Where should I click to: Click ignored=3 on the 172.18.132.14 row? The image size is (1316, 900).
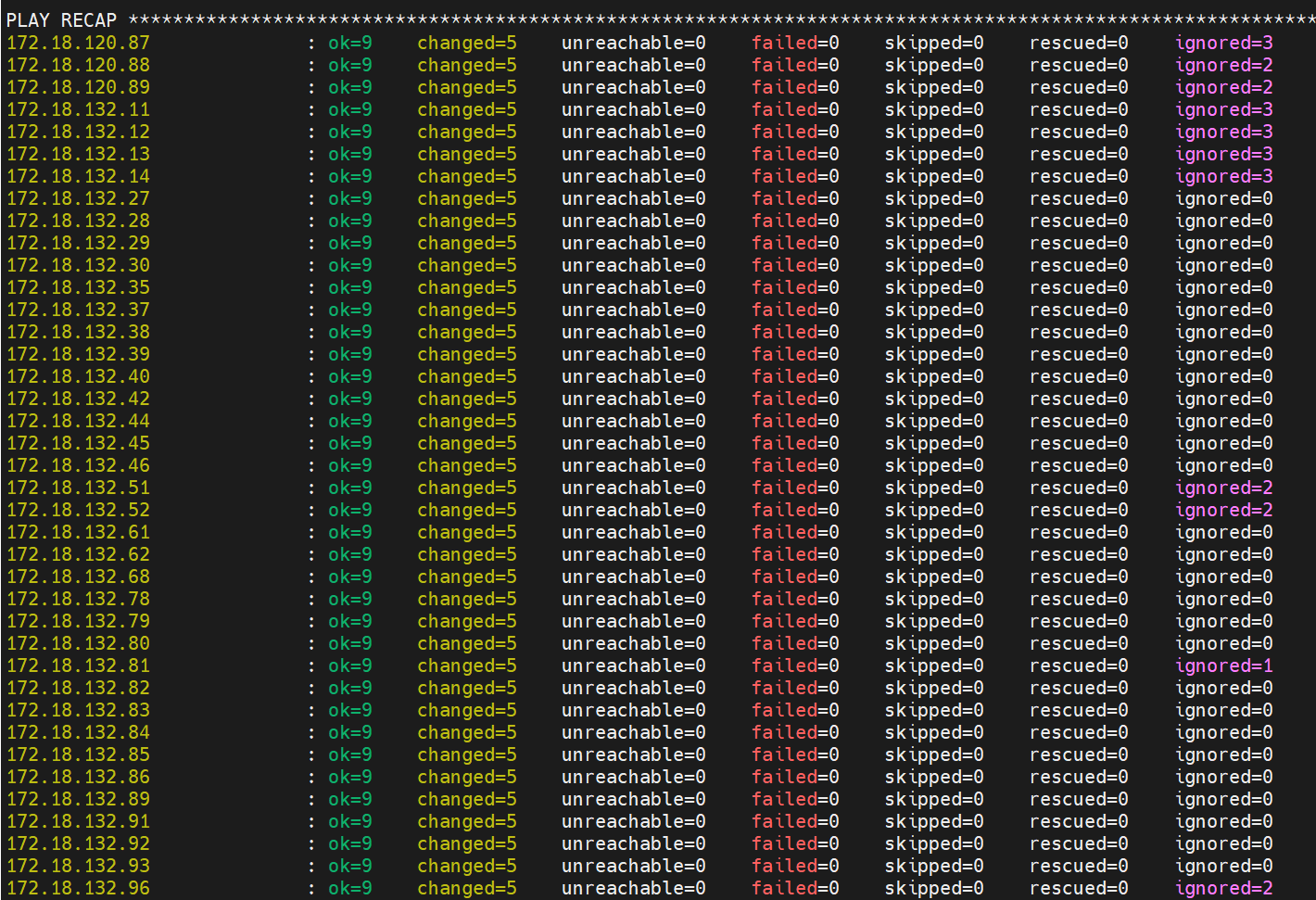1224,176
